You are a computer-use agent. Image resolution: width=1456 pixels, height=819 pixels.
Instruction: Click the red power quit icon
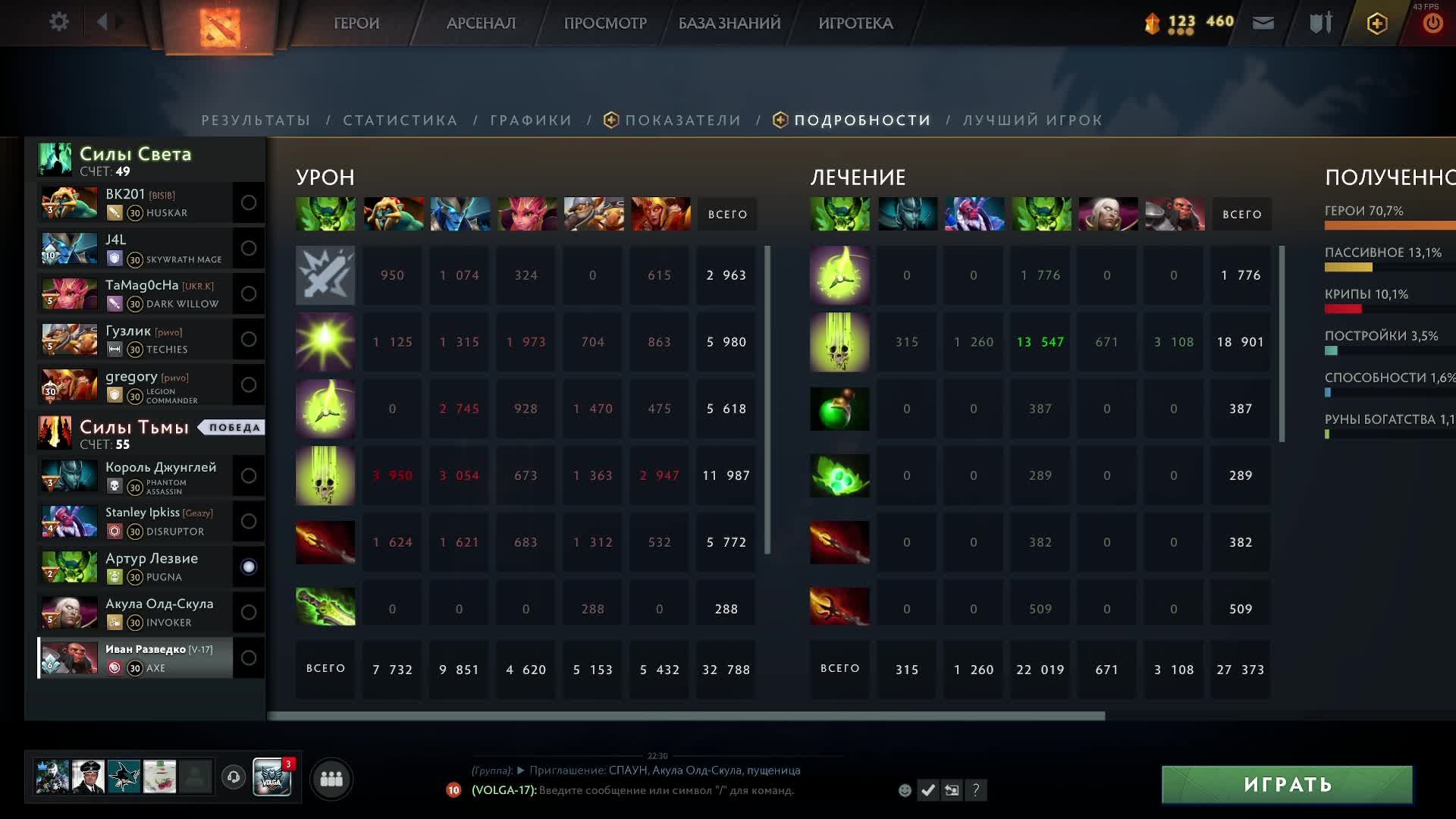point(1432,24)
